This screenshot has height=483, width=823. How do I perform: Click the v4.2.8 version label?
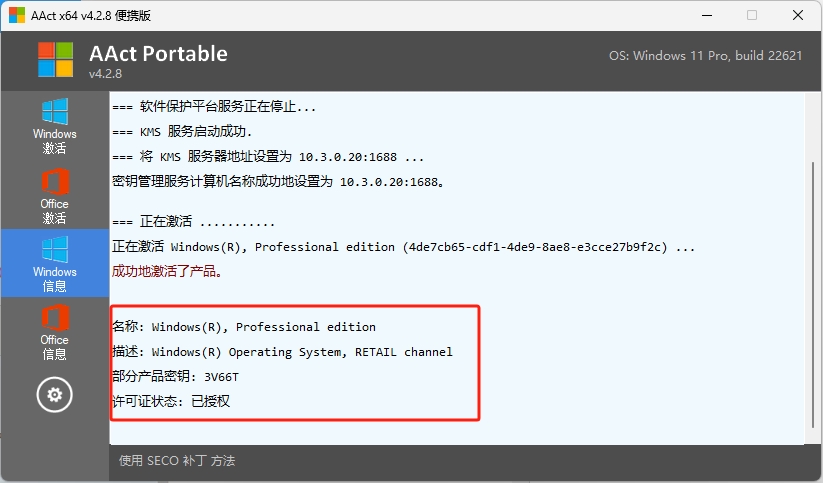105,74
